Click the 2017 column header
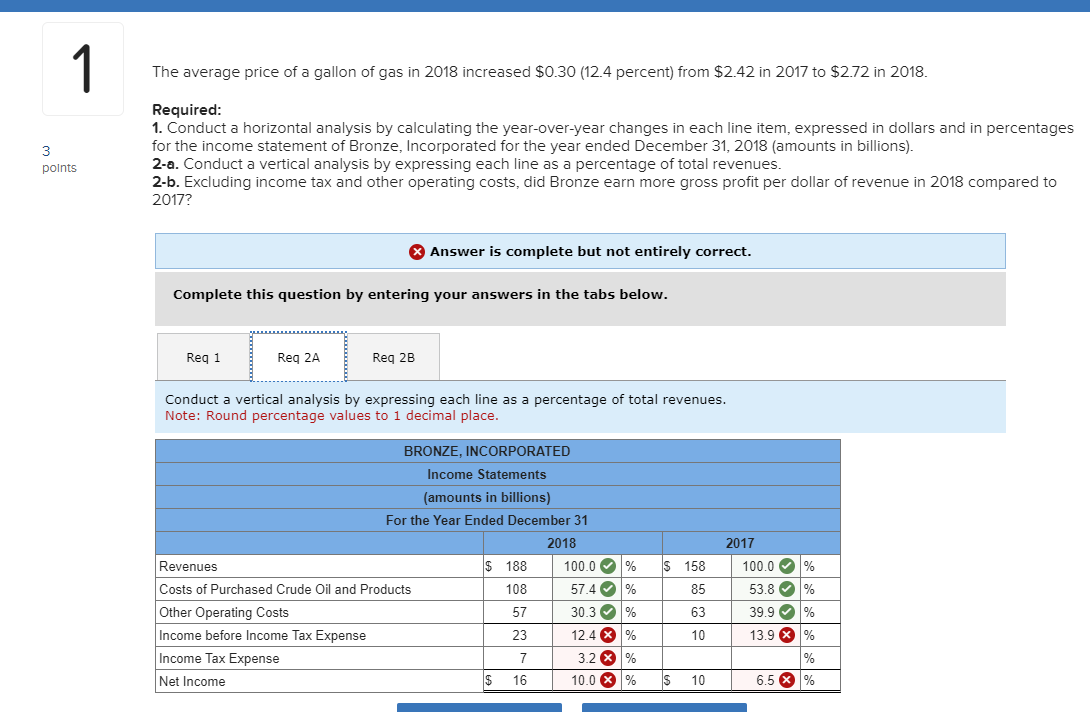Viewport: 1090px width, 712px height. point(740,543)
